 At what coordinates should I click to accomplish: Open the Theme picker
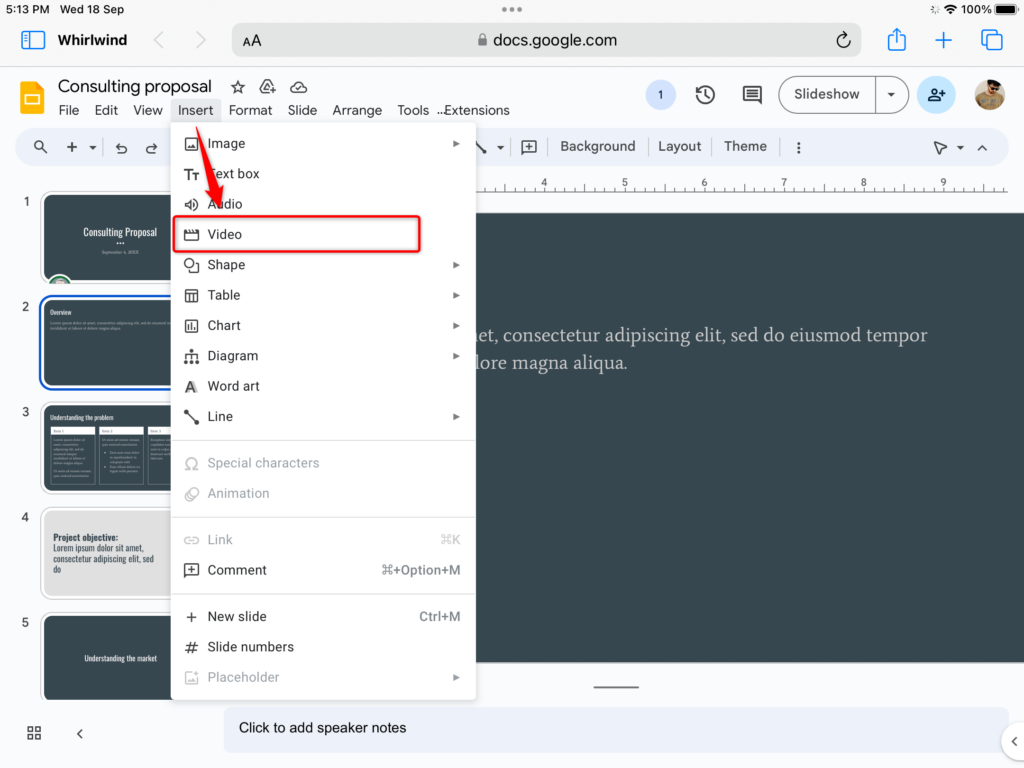pyautogui.click(x=745, y=146)
